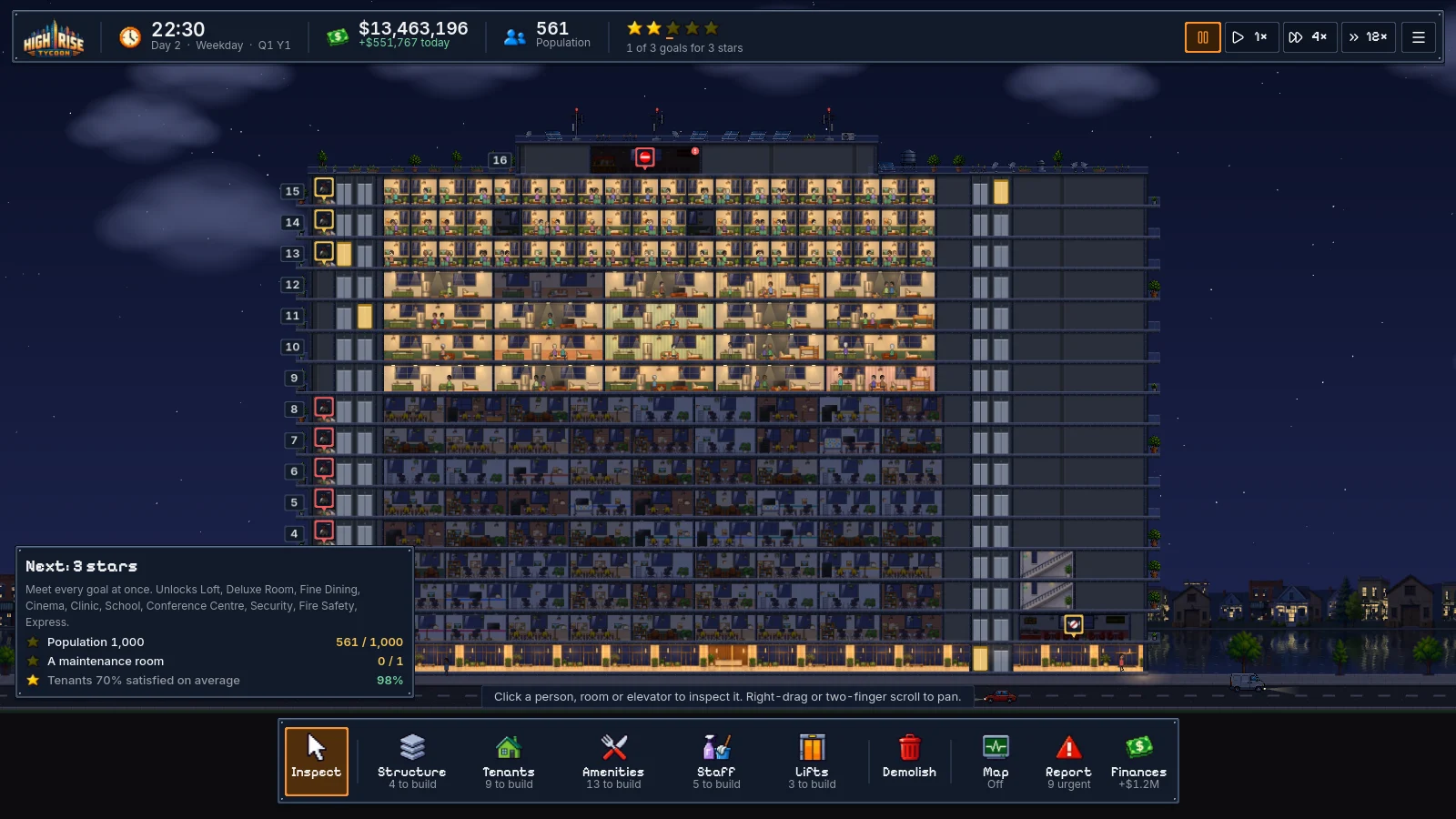Pause the game
The height and width of the screenshot is (819, 1456).
tap(1203, 37)
